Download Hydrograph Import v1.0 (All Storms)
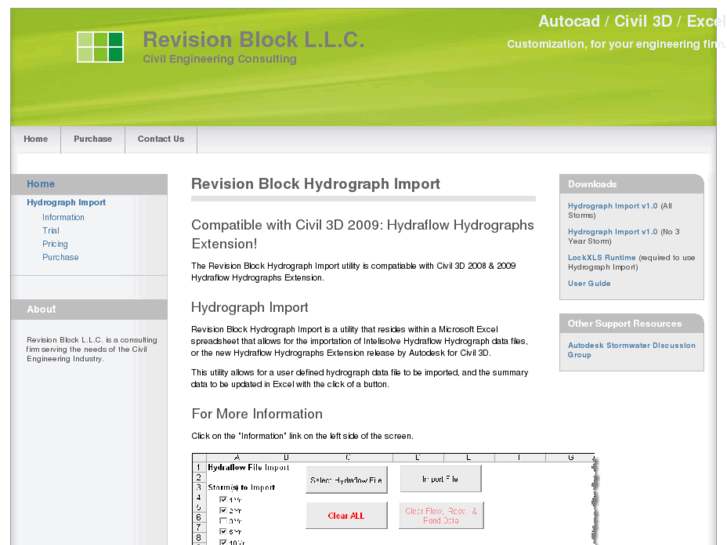727x545 pixels. pos(612,206)
